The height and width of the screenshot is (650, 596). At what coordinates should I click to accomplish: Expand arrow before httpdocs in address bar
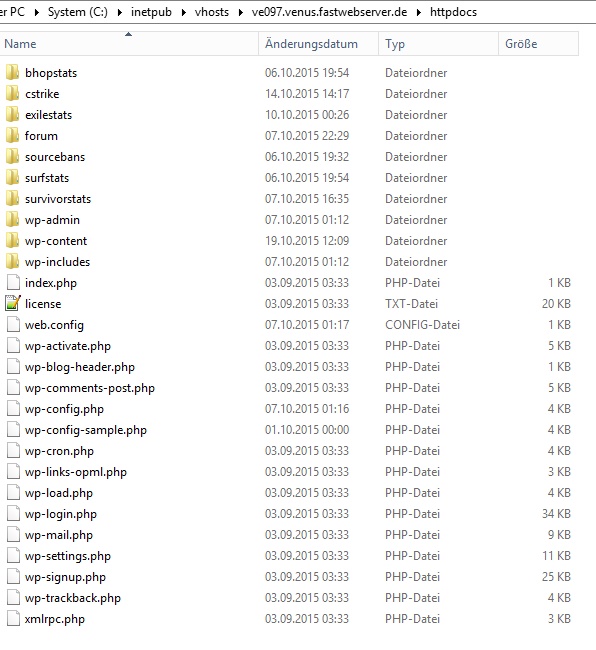[419, 12]
